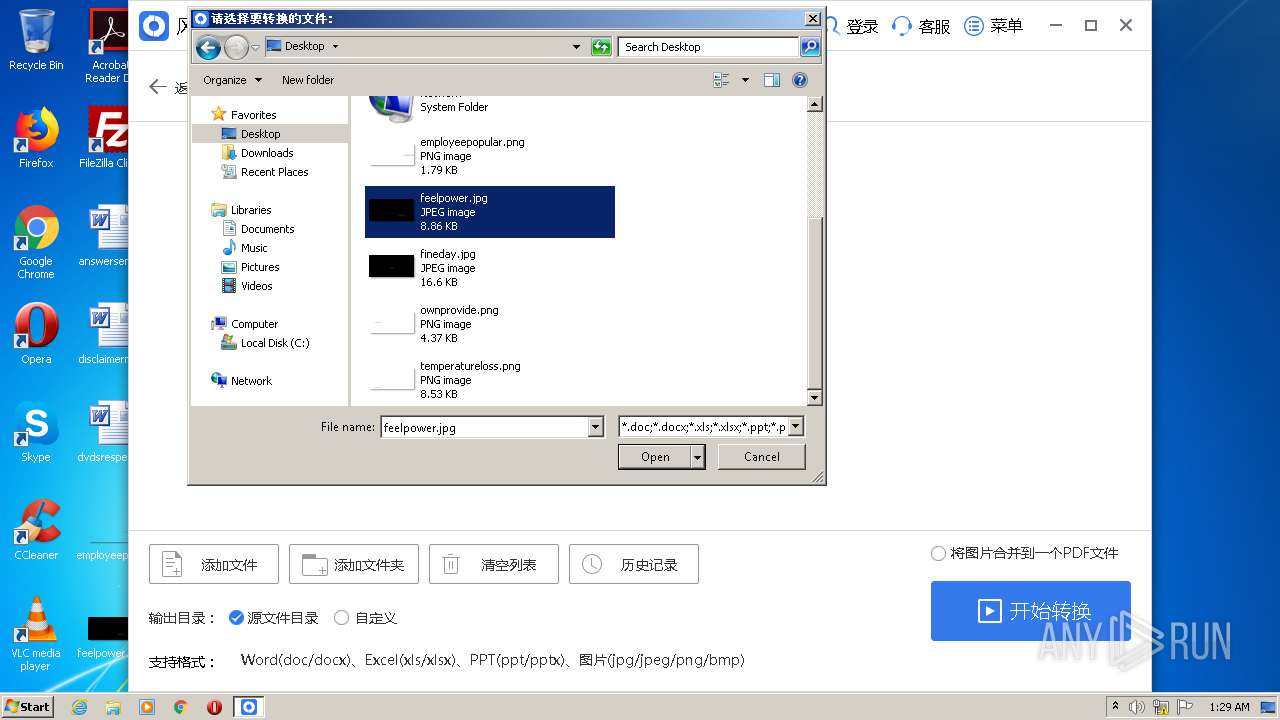This screenshot has width=1280, height=720.
Task: Click the Cancel button
Action: point(762,457)
